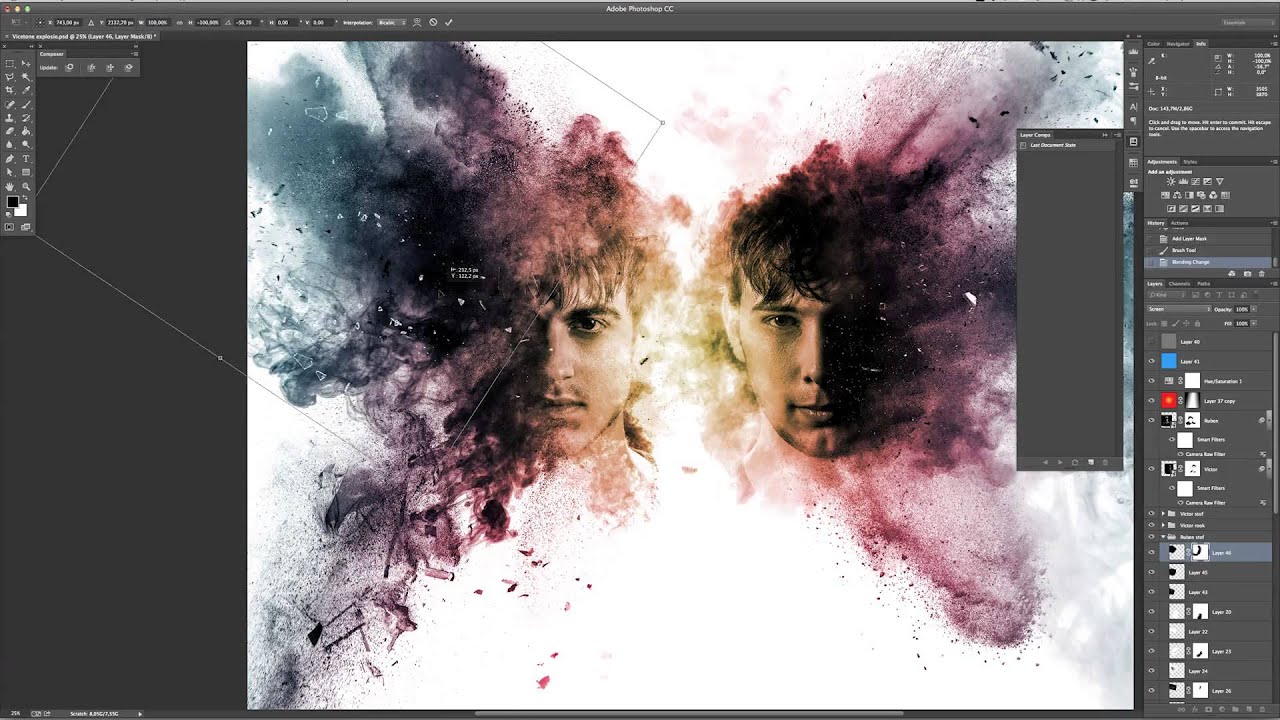
Task: Toggle visibility of Ruben layer
Action: click(x=1151, y=420)
